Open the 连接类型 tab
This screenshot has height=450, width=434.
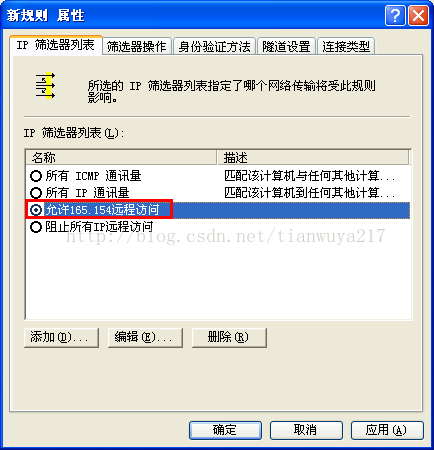coord(346,46)
